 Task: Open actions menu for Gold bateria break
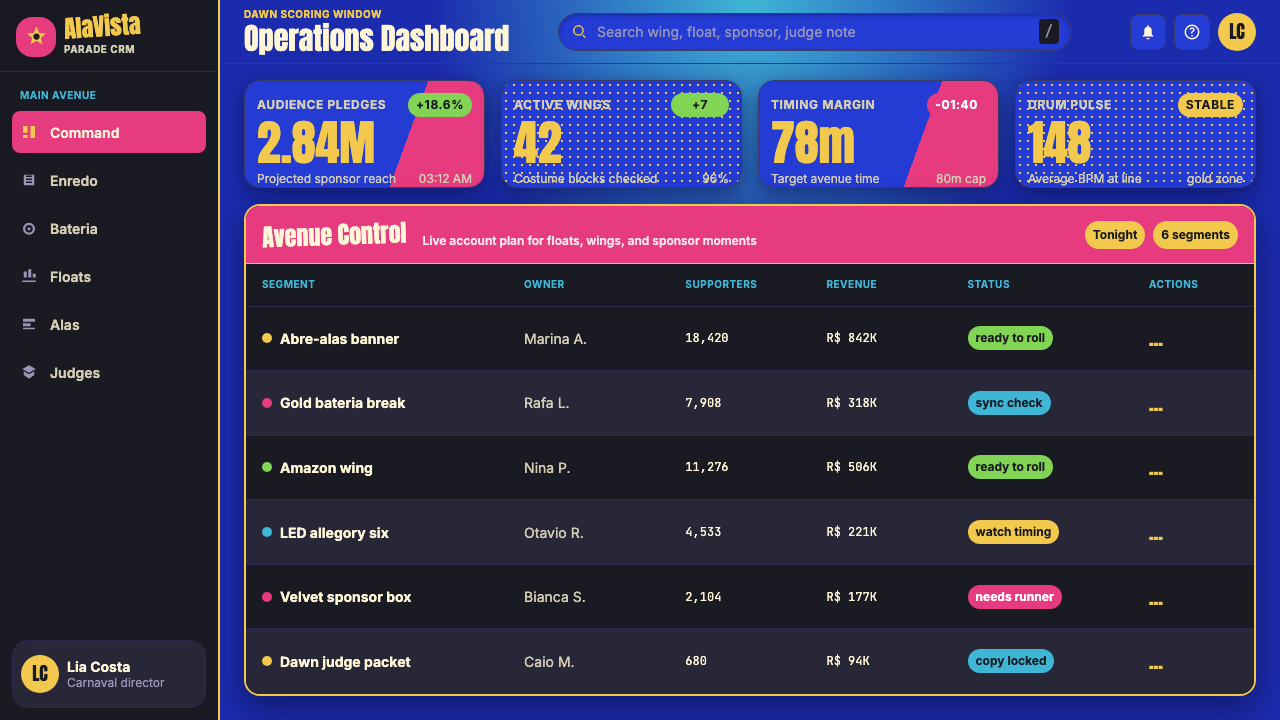(x=1156, y=408)
